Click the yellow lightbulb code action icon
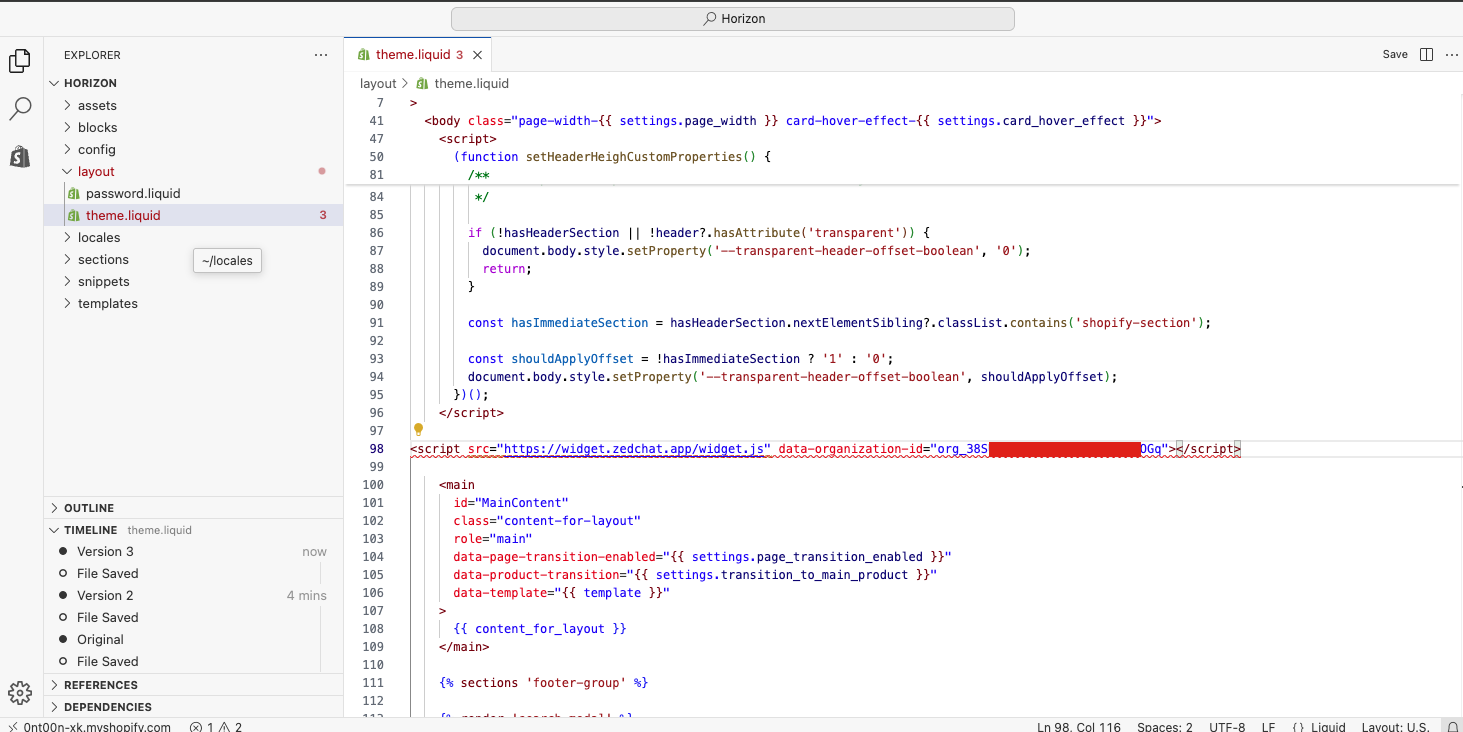Image resolution: width=1463 pixels, height=732 pixels. pos(419,430)
